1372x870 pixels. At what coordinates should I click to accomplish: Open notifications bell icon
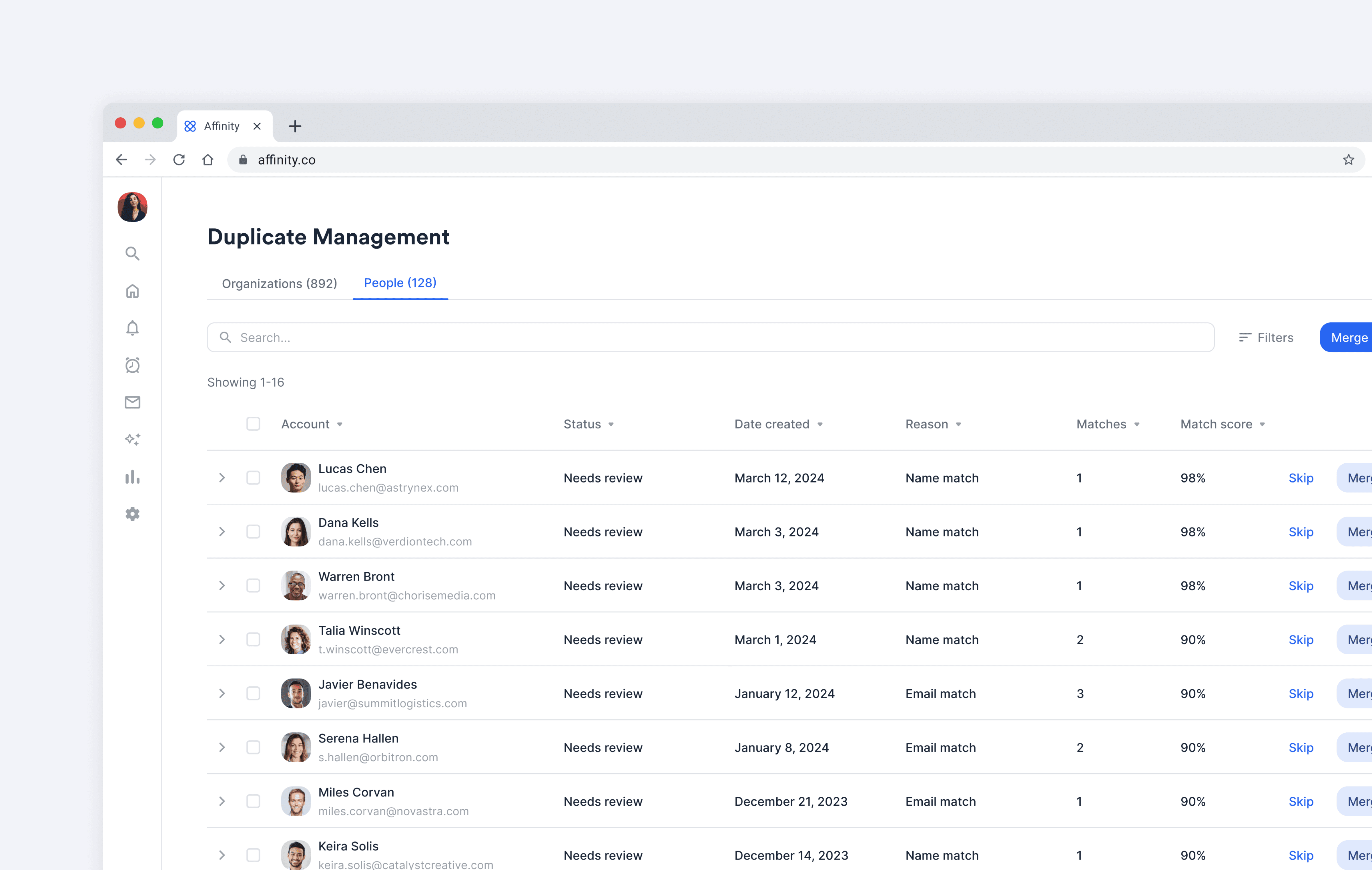point(132,328)
